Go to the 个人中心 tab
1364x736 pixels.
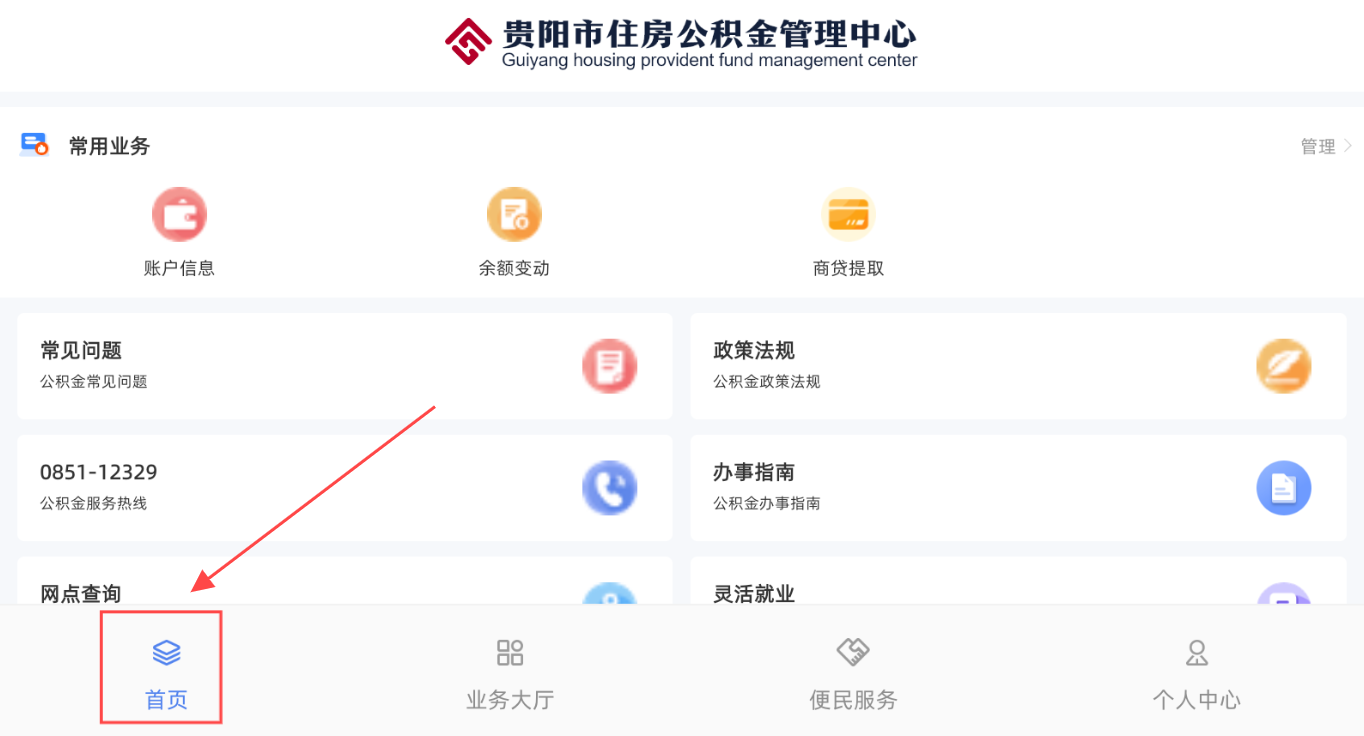coord(1196,674)
